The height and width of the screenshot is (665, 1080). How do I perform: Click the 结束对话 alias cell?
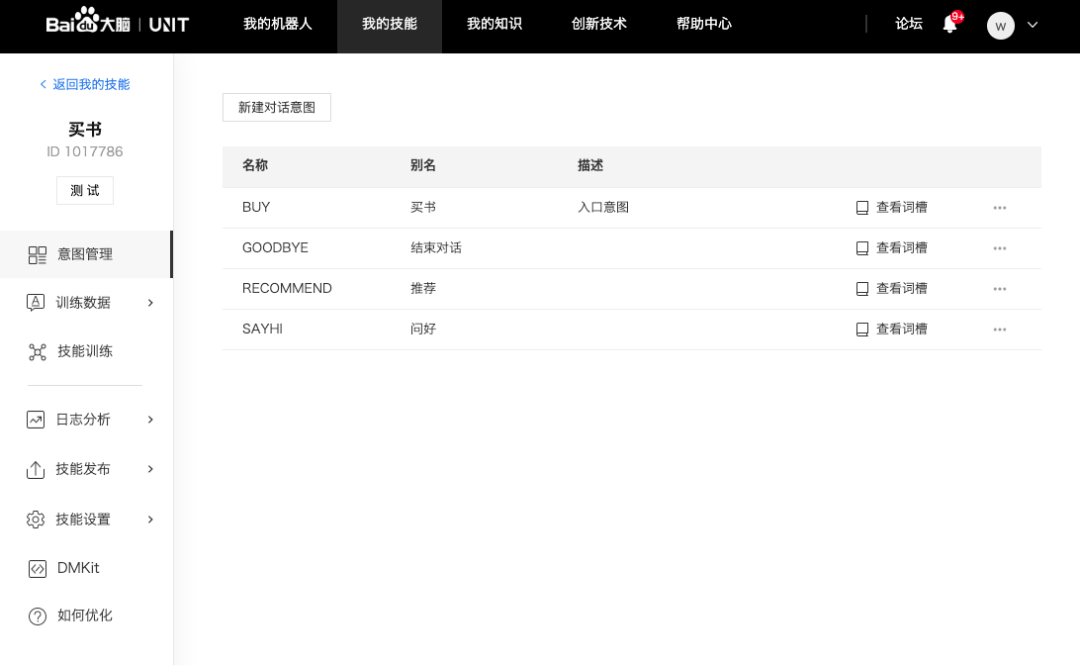436,248
